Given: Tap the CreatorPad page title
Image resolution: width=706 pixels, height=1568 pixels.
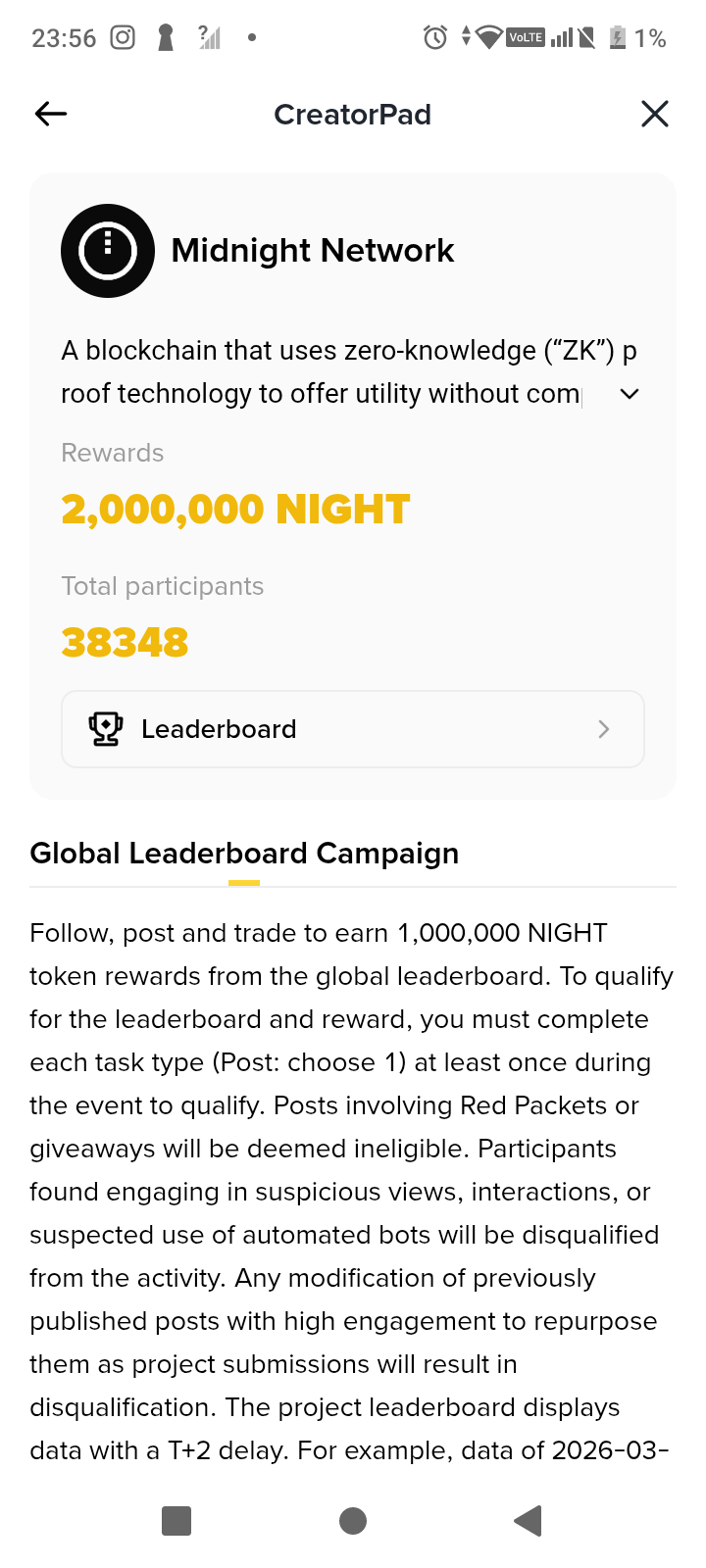Looking at the screenshot, I should coord(352,115).
